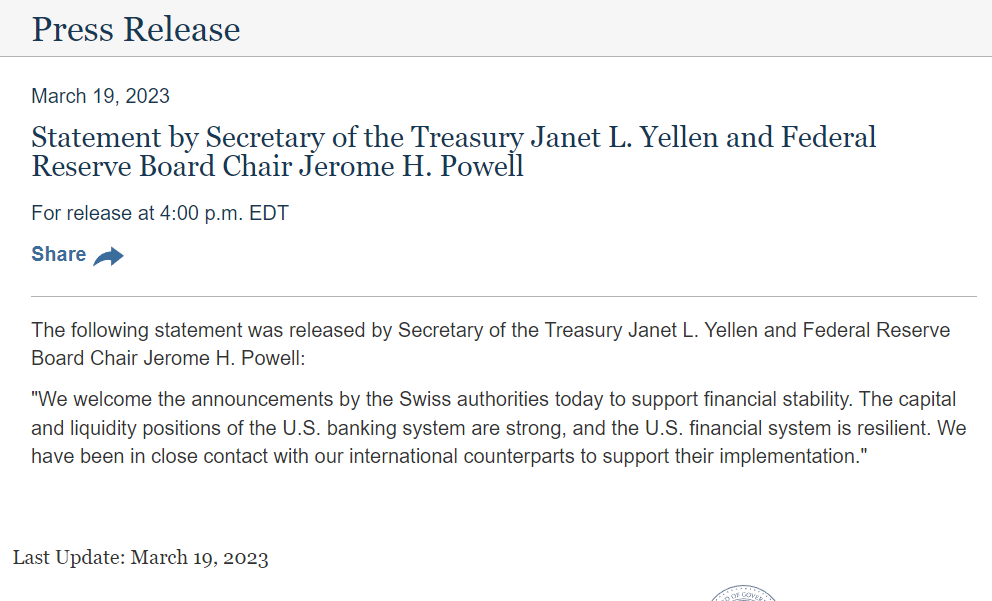Viewport: 992px width, 601px height.
Task: Click the Press Release page heading
Action: point(136,29)
